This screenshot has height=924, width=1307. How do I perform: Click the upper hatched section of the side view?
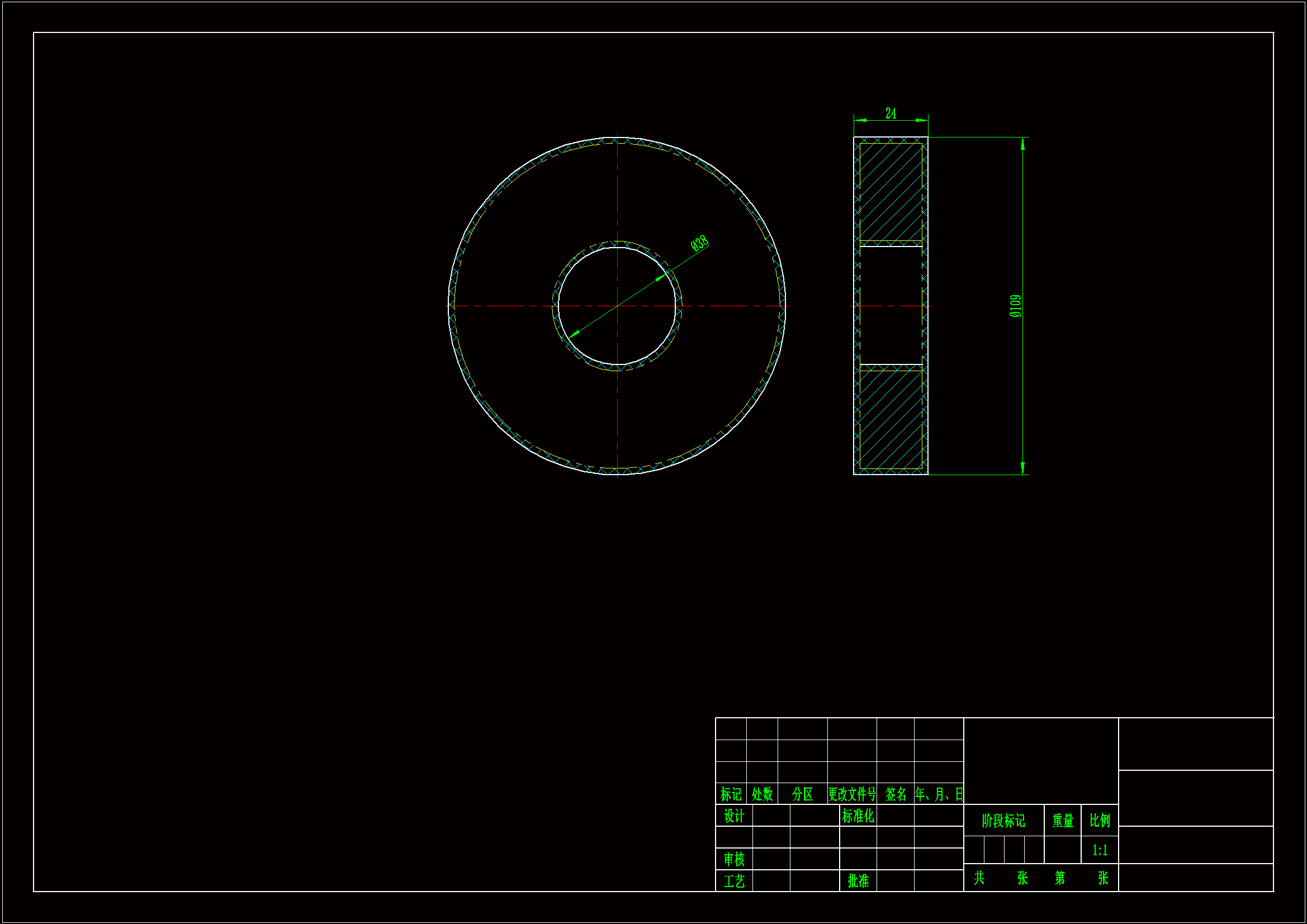point(891,192)
